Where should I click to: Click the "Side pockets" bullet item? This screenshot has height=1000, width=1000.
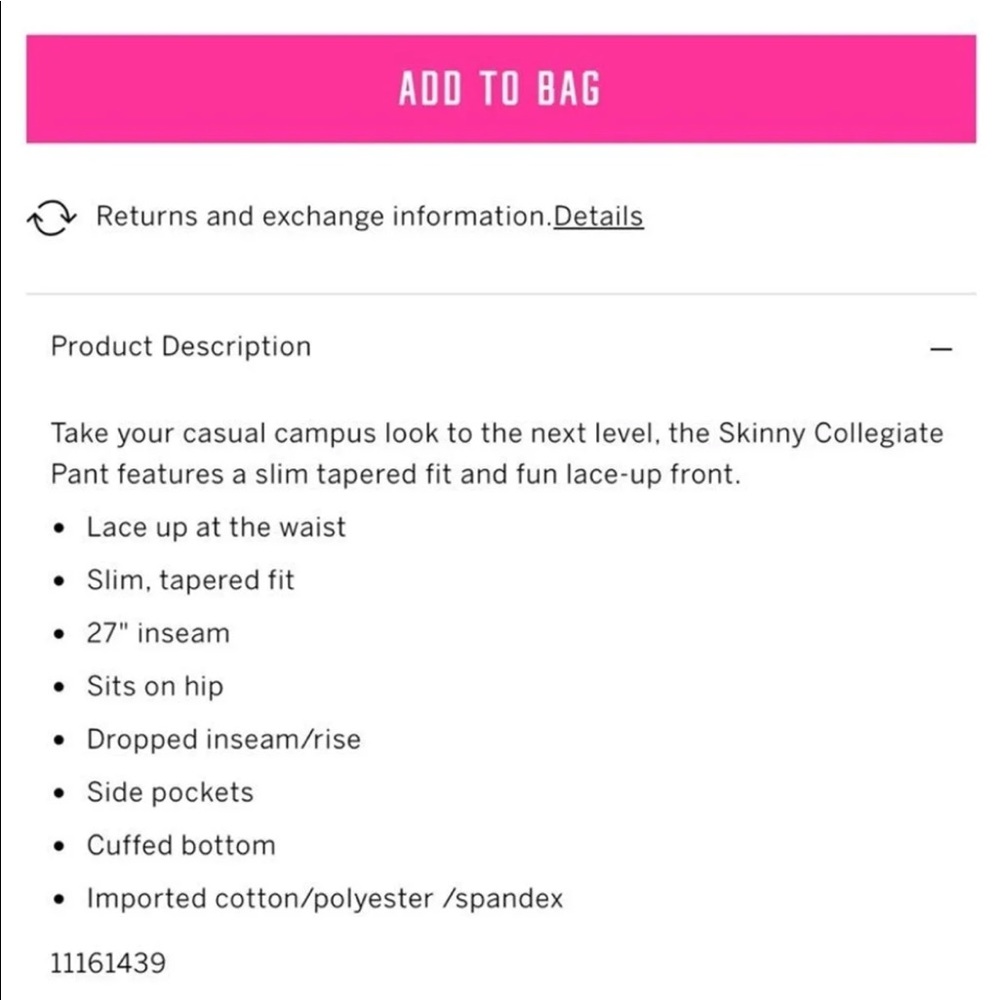(x=170, y=792)
